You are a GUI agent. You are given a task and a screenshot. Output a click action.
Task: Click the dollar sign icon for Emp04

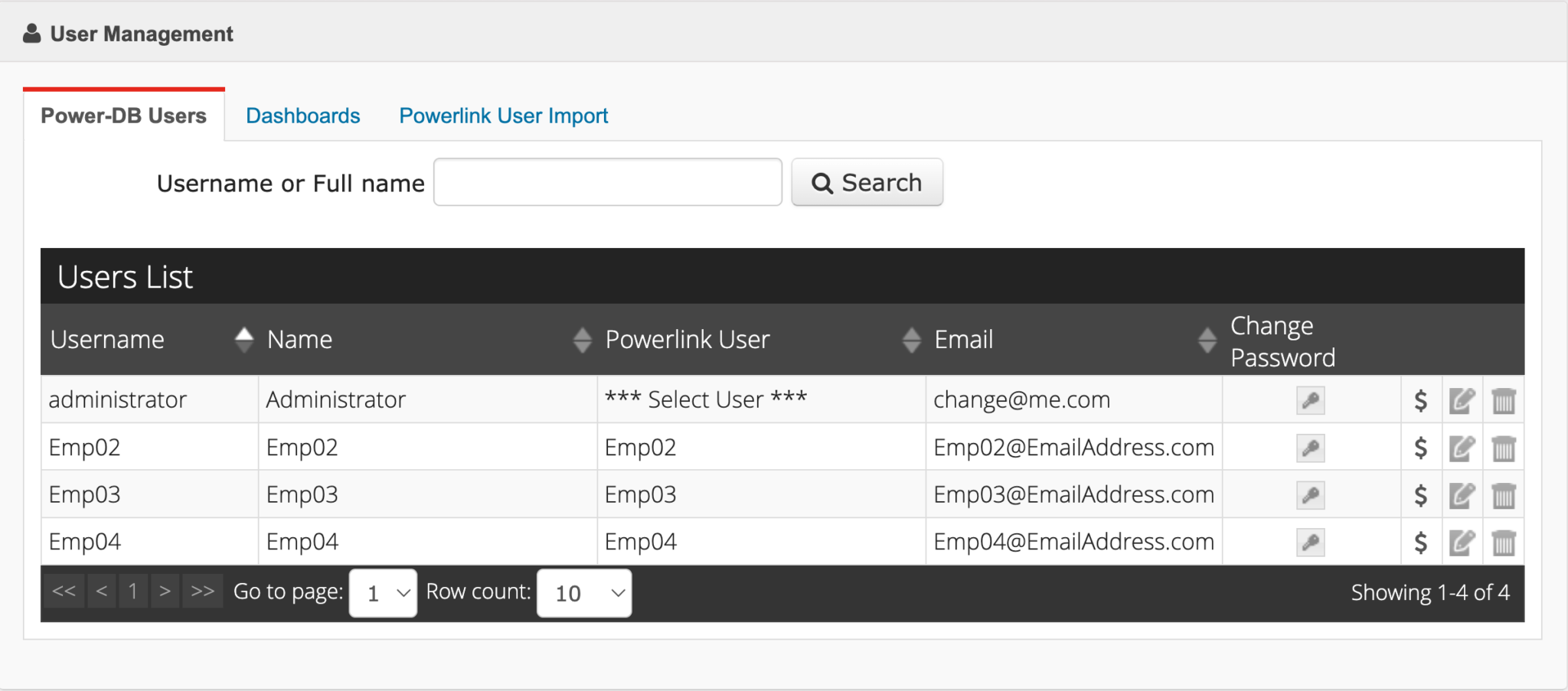(x=1420, y=543)
